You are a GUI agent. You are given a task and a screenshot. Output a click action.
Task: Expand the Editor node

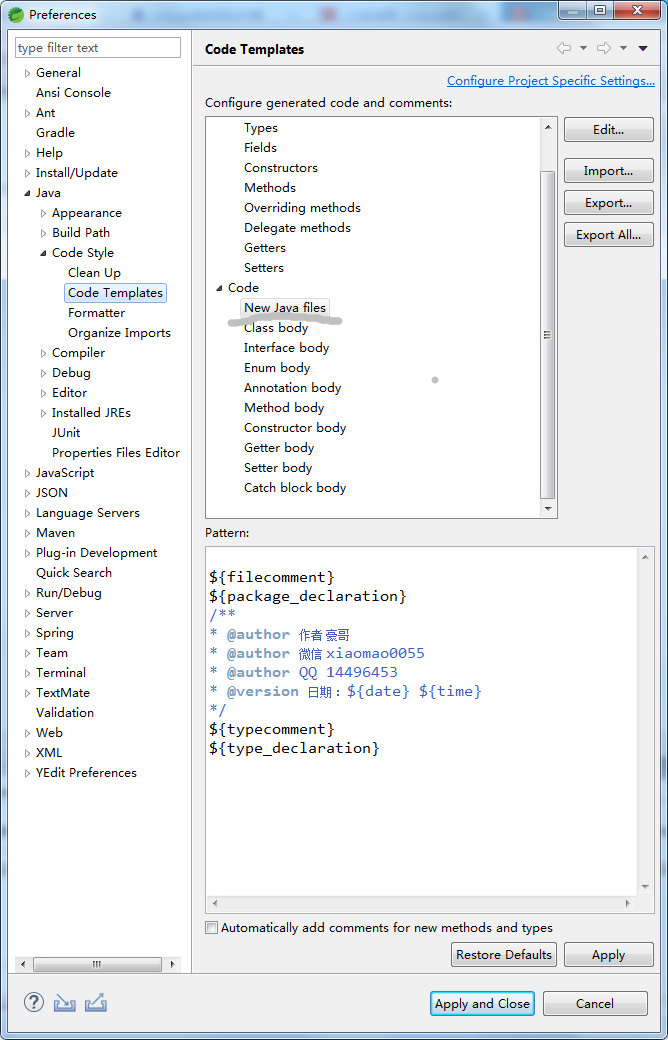point(43,393)
